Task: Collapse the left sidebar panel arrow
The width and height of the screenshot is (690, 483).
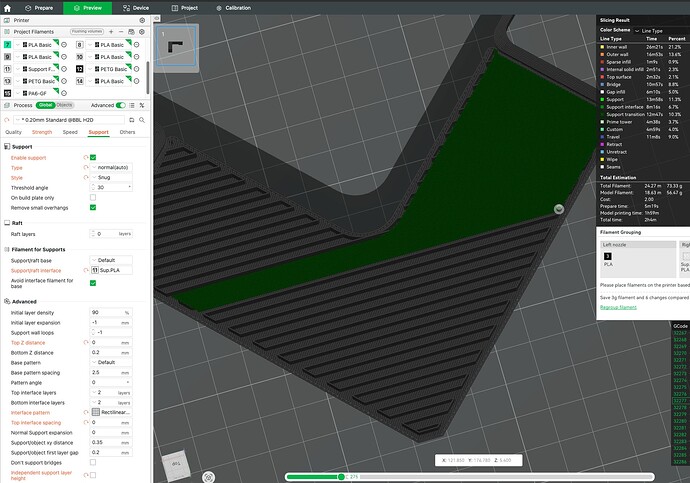Action: coord(157,18)
